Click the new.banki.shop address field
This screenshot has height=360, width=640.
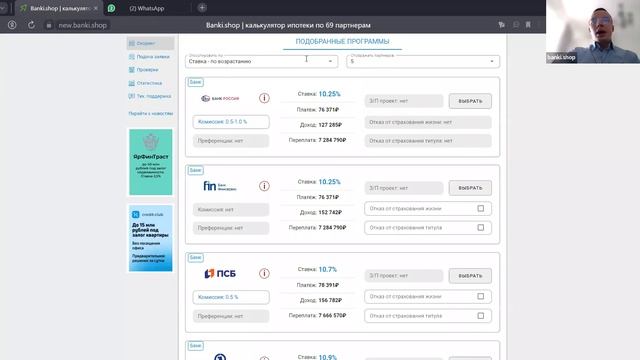coord(82,25)
